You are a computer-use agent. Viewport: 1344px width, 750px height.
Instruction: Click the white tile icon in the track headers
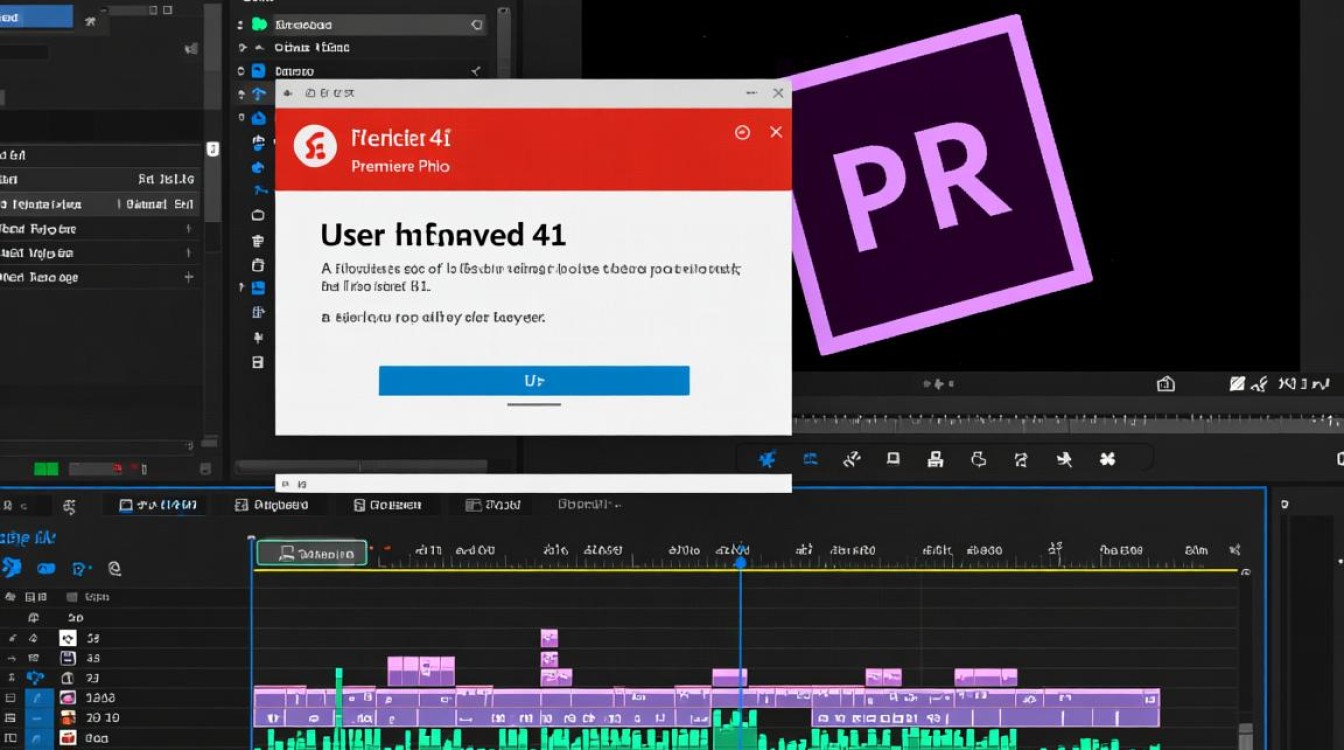67,638
